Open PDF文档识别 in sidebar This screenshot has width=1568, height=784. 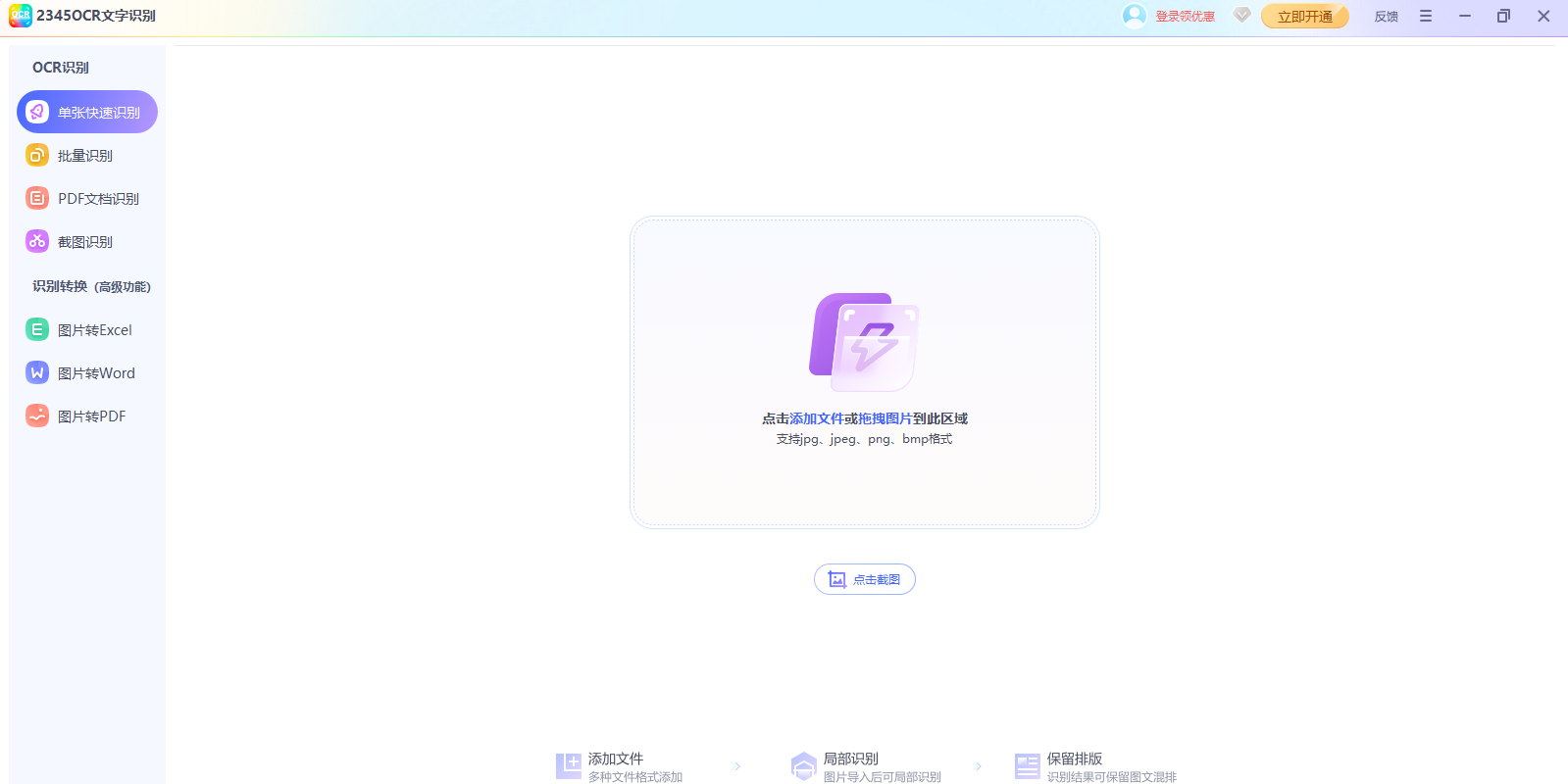[x=97, y=199]
